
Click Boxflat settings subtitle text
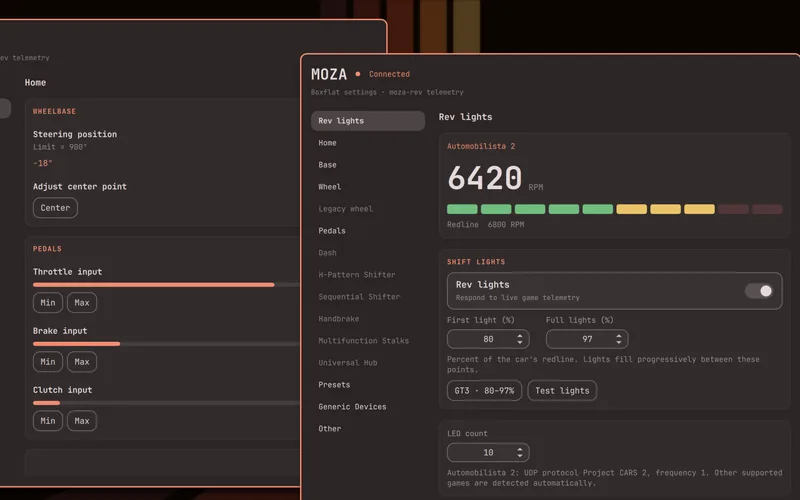point(387,92)
